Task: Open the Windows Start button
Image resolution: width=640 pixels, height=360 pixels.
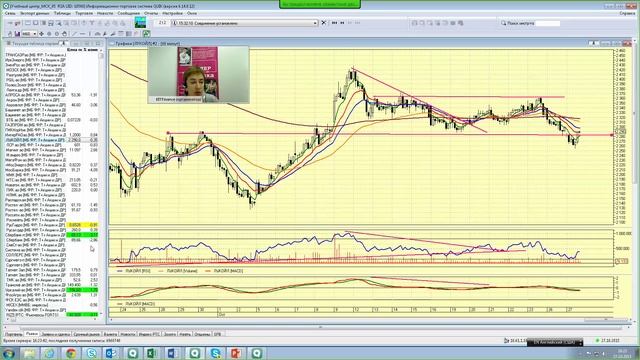Action: click(9, 353)
